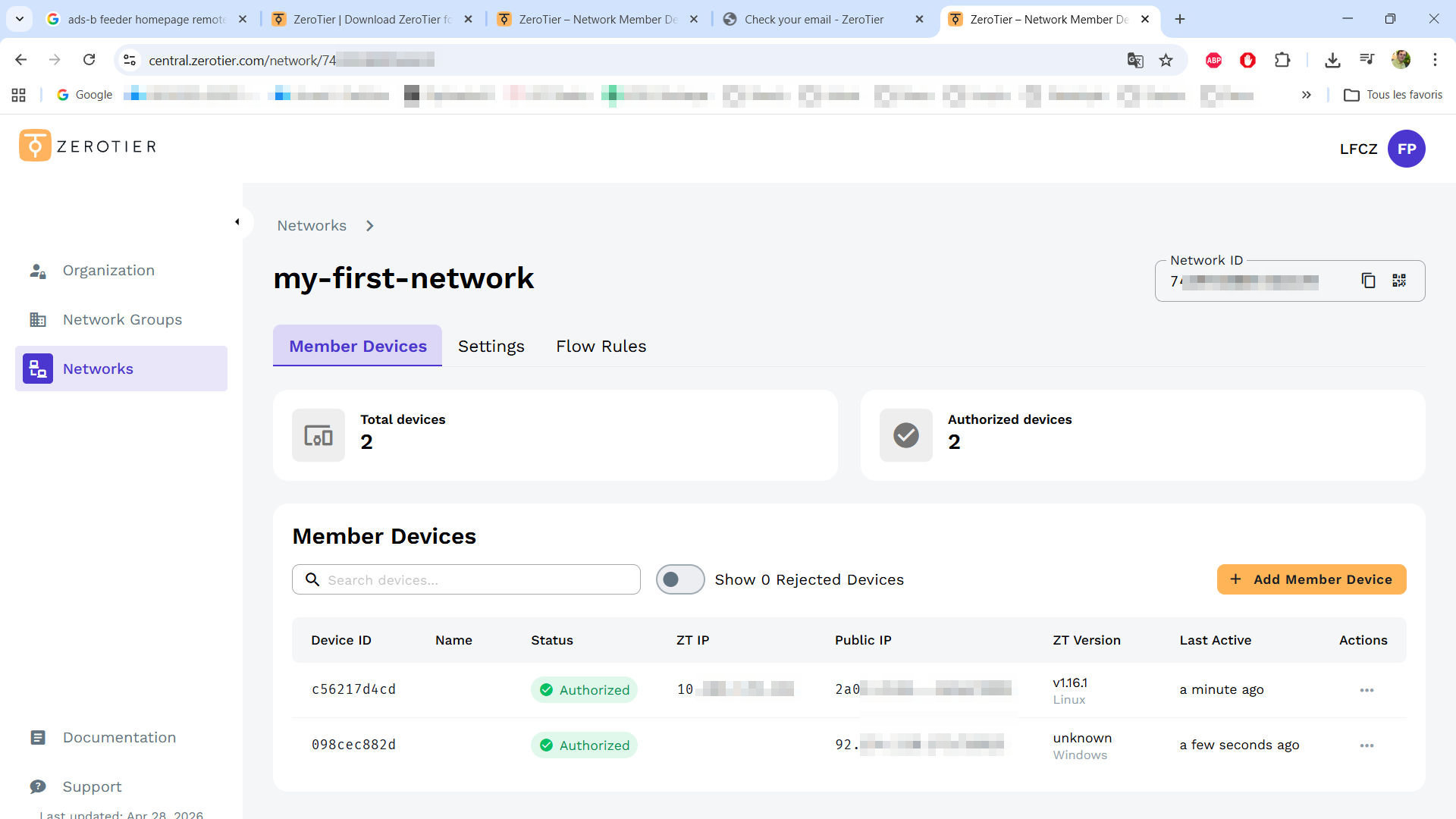Click the Total devices icon
This screenshot has height=819, width=1456.
(318, 435)
